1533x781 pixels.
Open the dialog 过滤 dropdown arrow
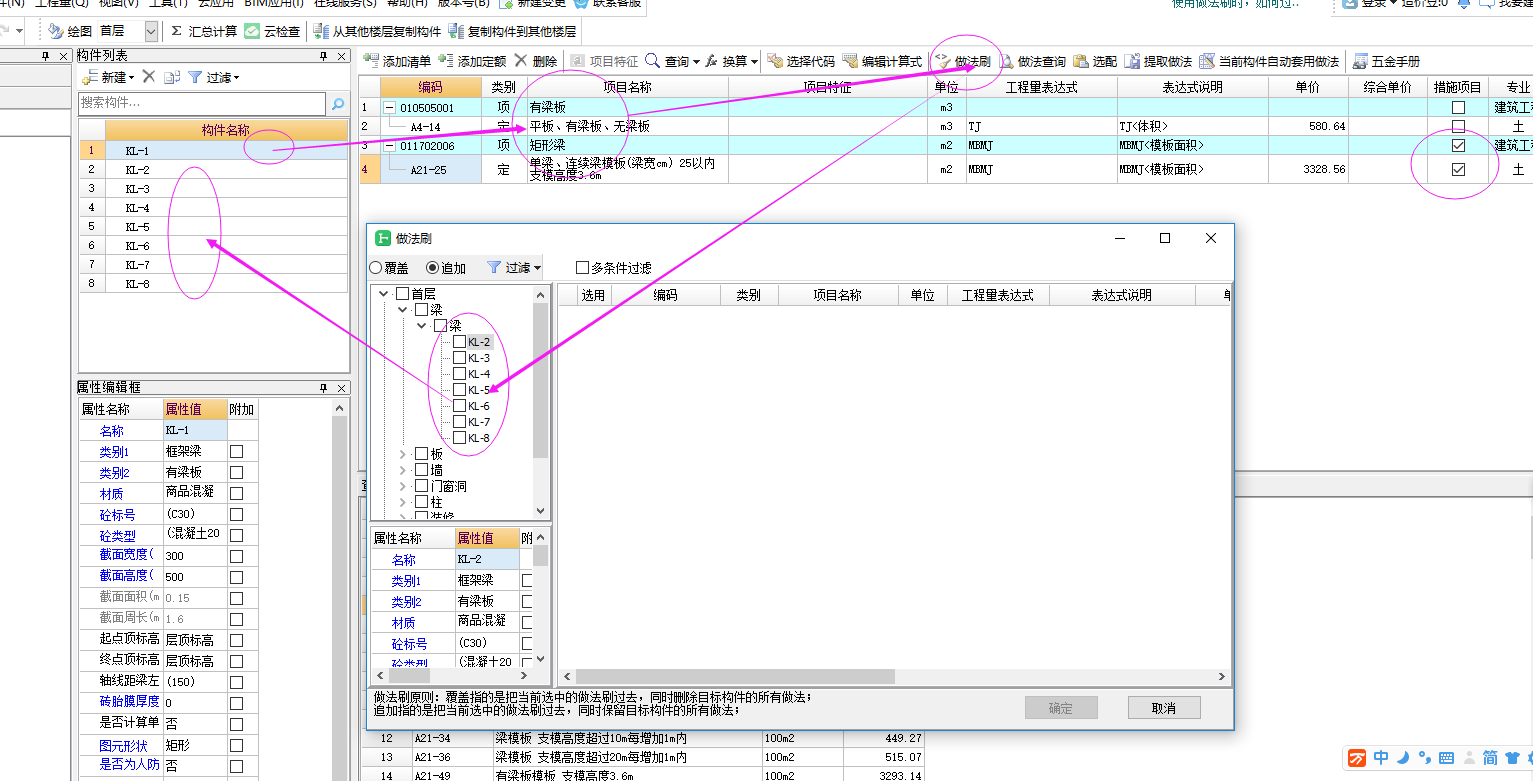pyautogui.click(x=537, y=268)
